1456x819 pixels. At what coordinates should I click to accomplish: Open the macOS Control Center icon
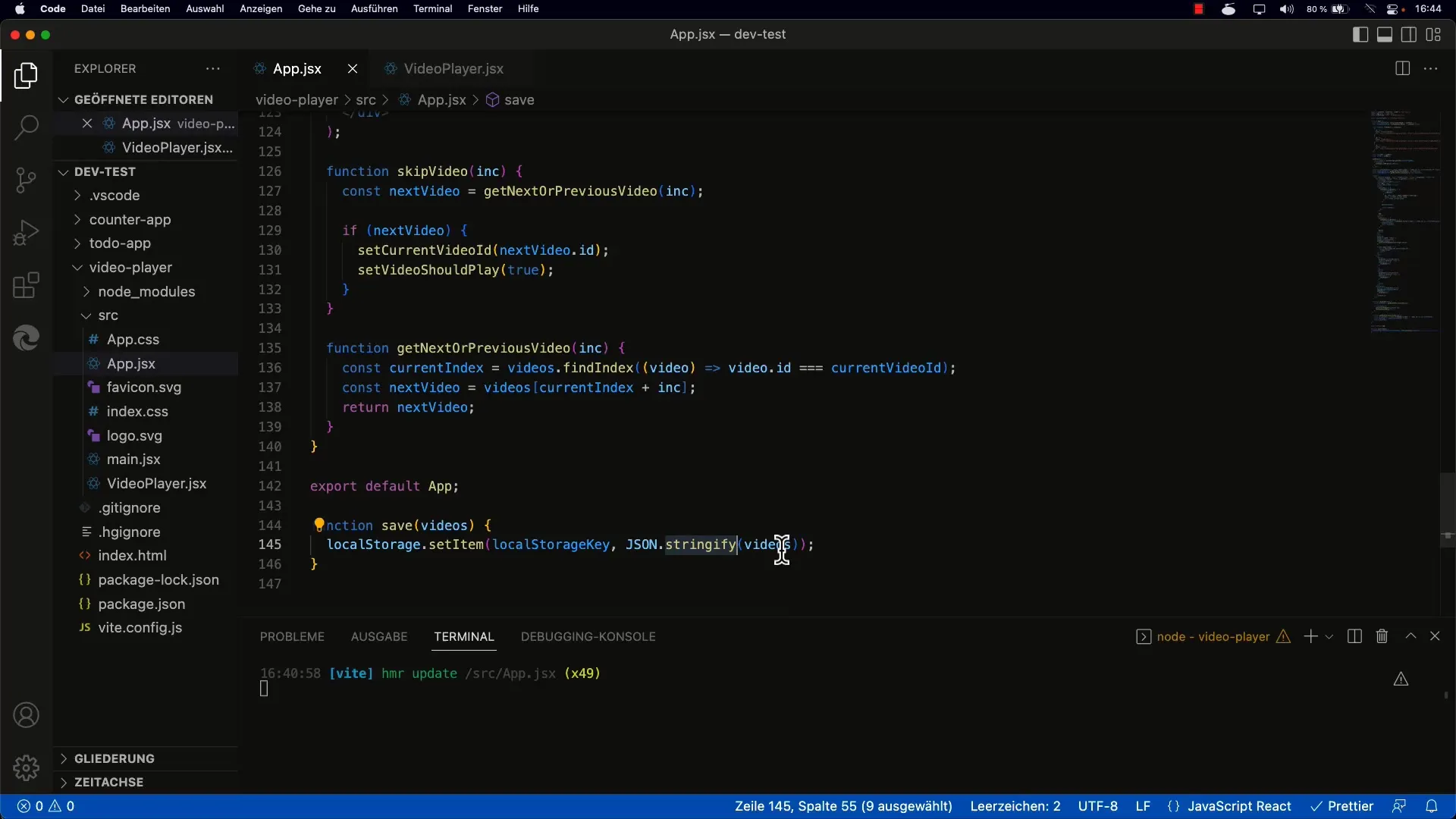coord(1393,9)
